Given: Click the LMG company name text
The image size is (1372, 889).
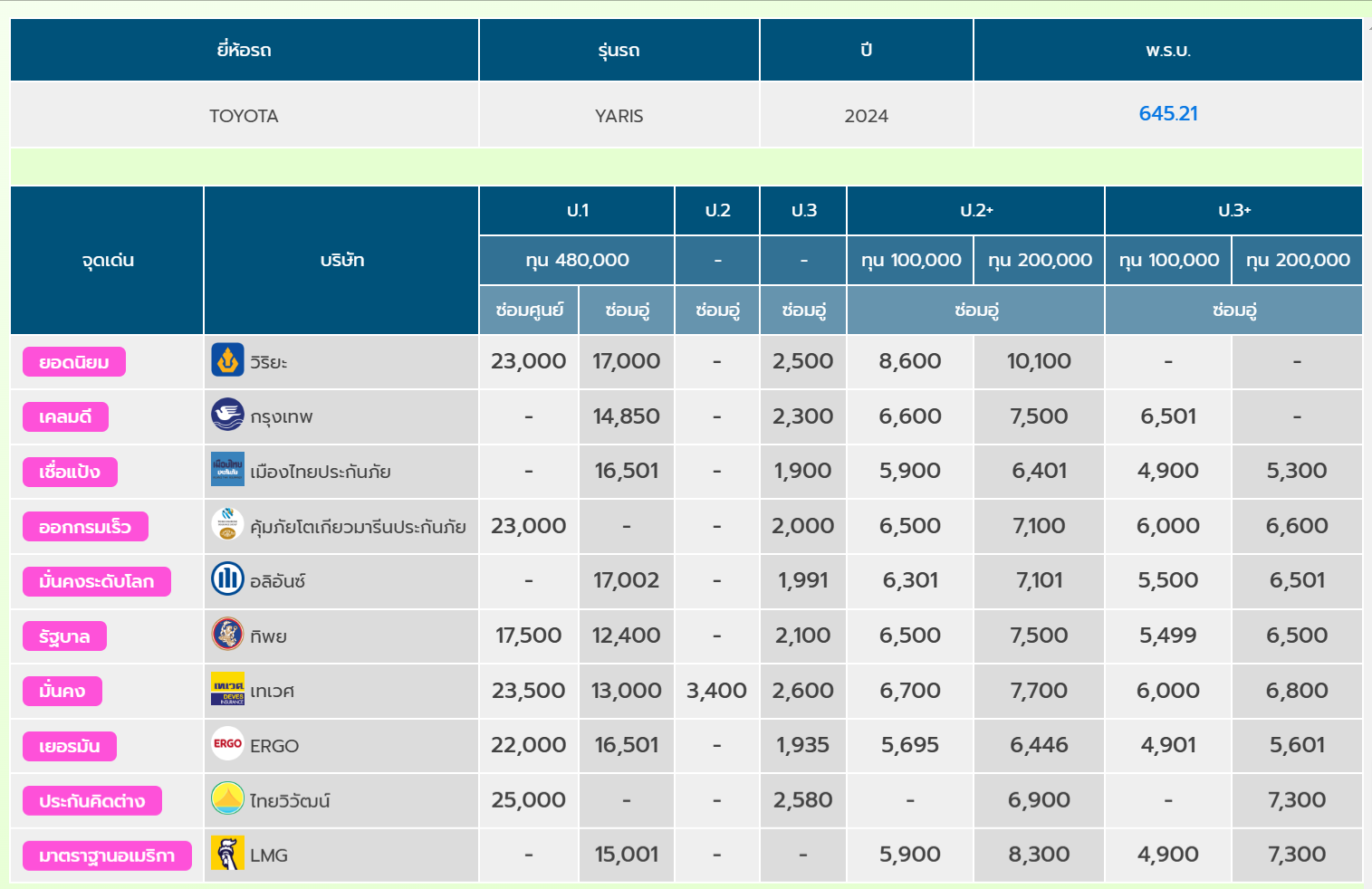Looking at the screenshot, I should click(x=269, y=856).
